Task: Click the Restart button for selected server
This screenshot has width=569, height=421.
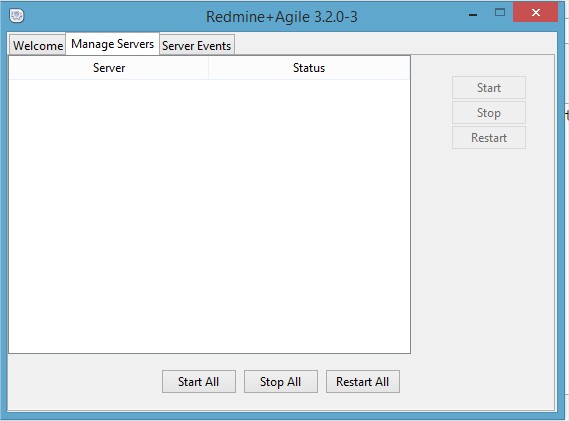Action: (488, 138)
